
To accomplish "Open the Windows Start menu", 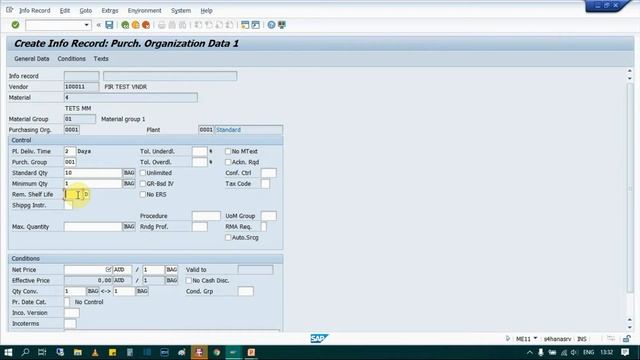I will coord(8,352).
